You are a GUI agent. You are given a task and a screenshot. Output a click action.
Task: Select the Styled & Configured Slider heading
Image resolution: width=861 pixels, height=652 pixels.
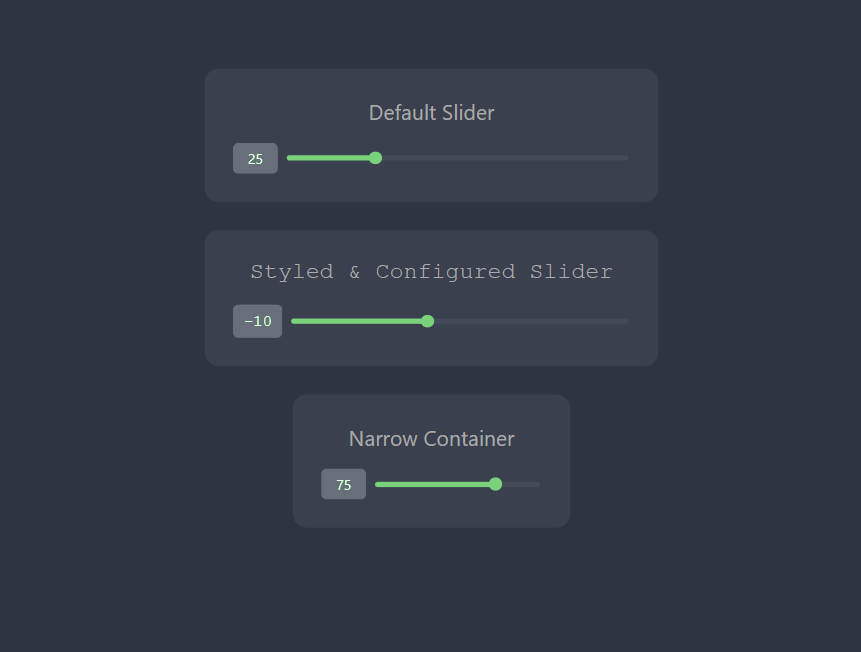pyautogui.click(x=431, y=271)
